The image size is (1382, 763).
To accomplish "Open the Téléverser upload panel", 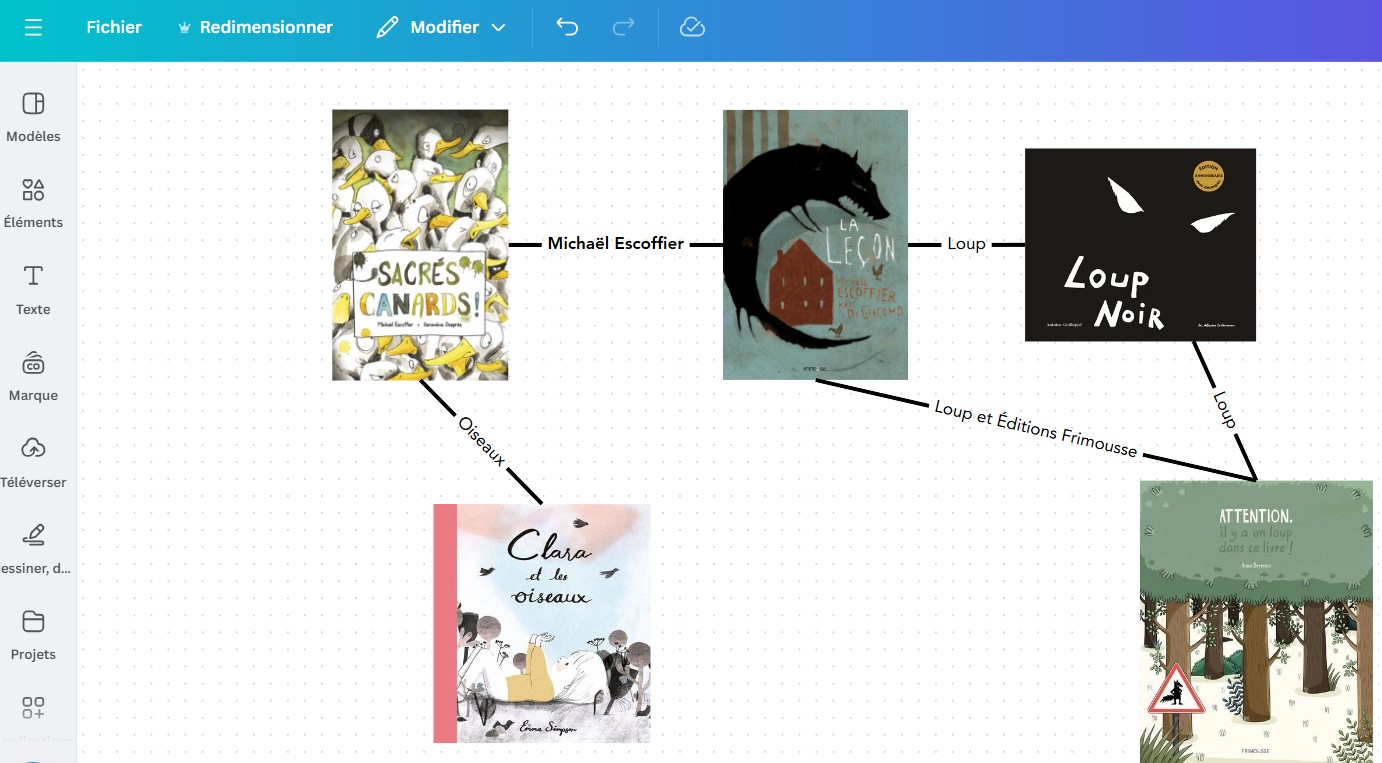I will pos(33,462).
